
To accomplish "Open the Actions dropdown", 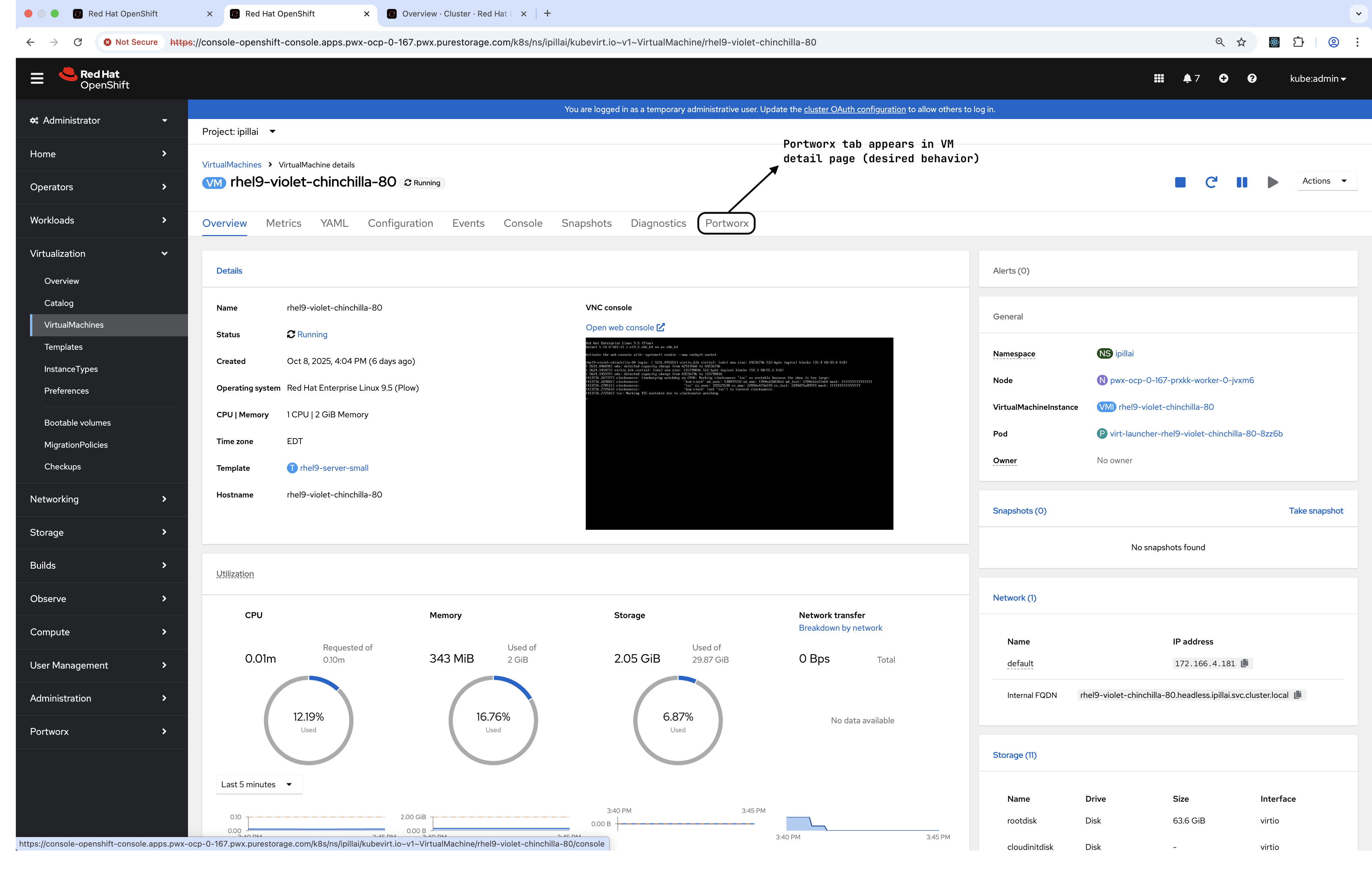I will (x=1325, y=181).
